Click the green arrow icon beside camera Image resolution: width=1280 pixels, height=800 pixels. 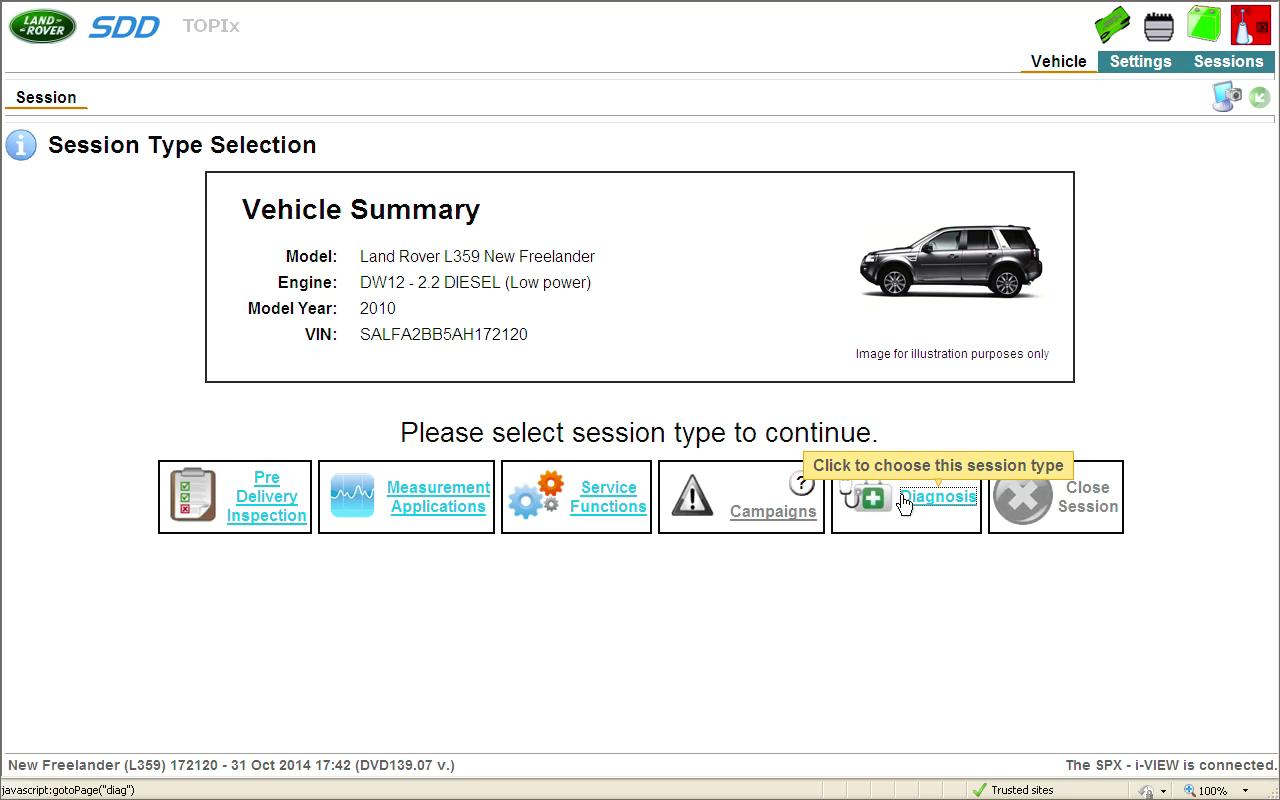(x=1260, y=97)
